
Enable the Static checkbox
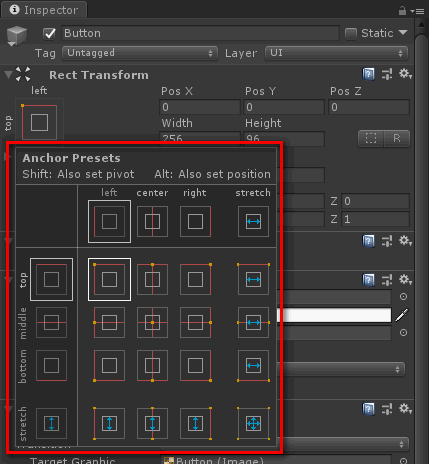(x=351, y=33)
